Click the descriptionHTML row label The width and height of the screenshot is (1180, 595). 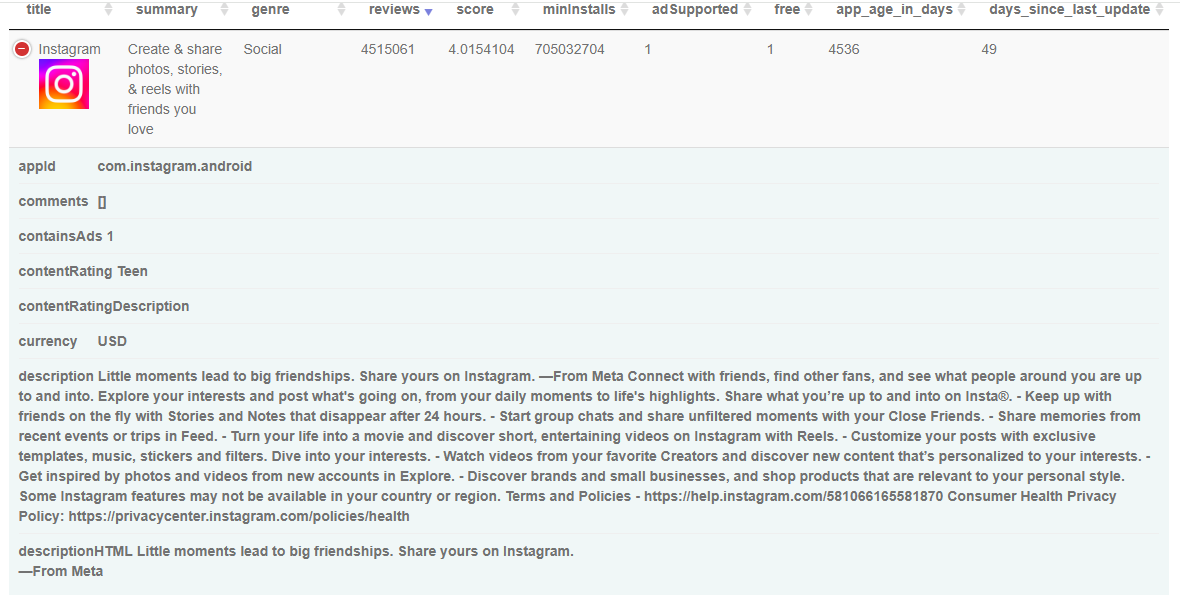point(76,551)
